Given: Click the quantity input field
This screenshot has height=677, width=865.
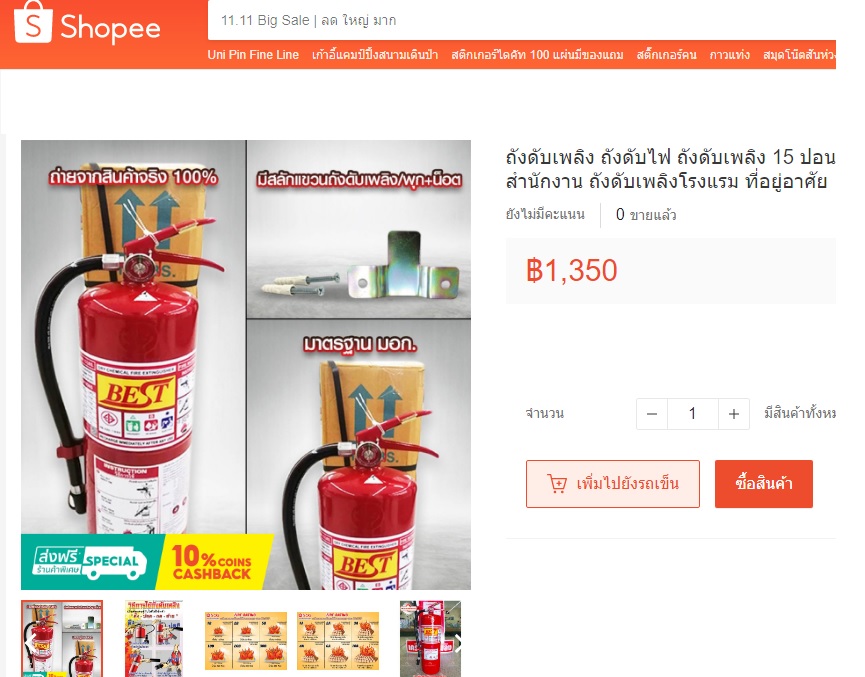Looking at the screenshot, I should [693, 414].
